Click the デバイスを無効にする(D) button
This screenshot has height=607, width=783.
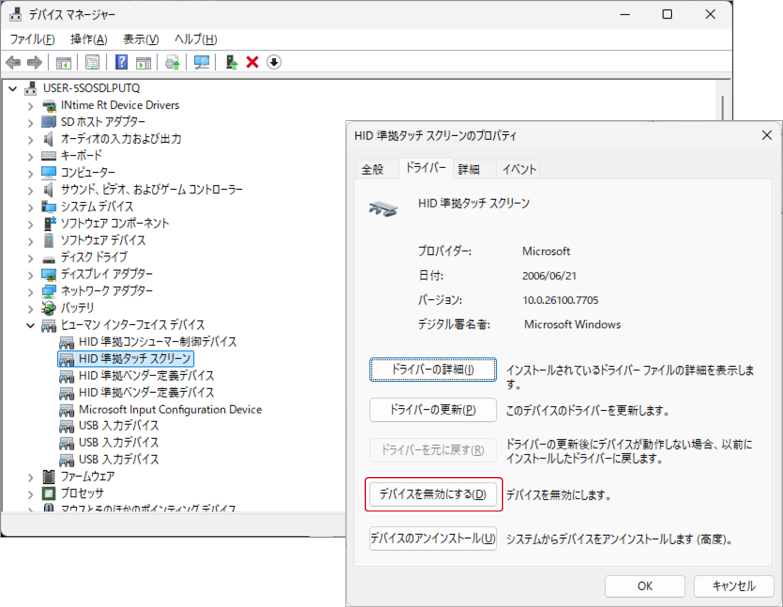click(433, 494)
